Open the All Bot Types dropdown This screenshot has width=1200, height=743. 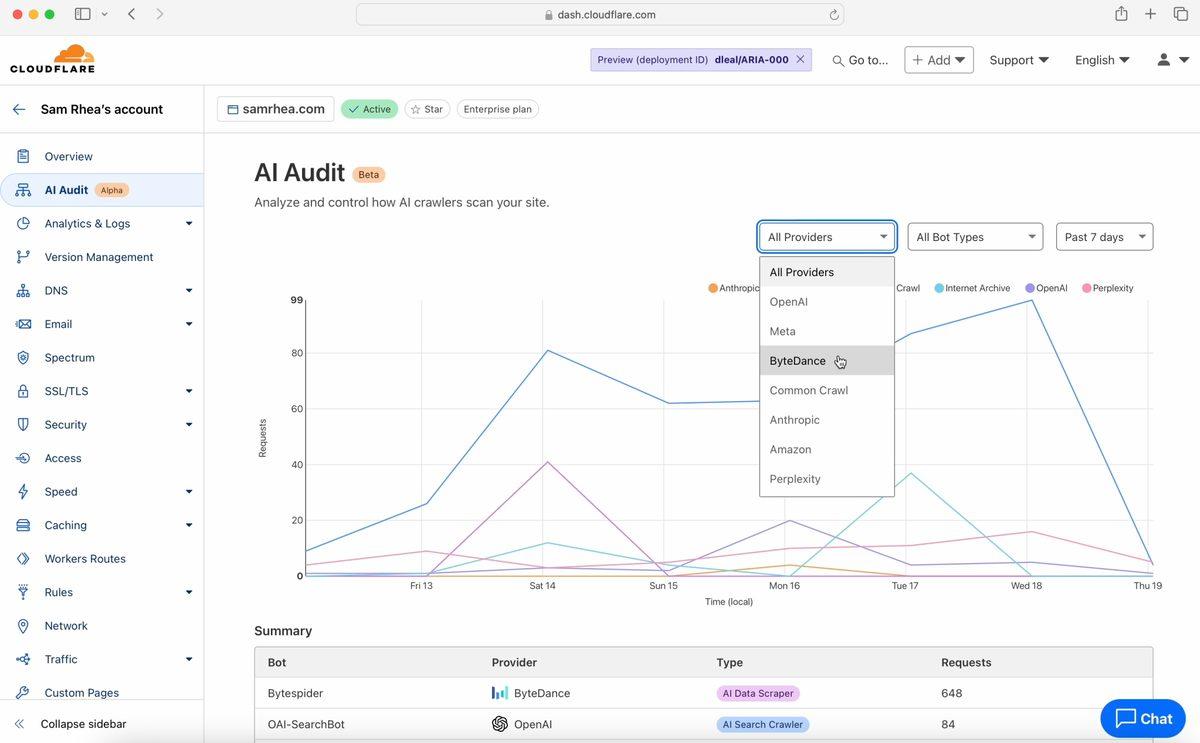click(x=974, y=236)
